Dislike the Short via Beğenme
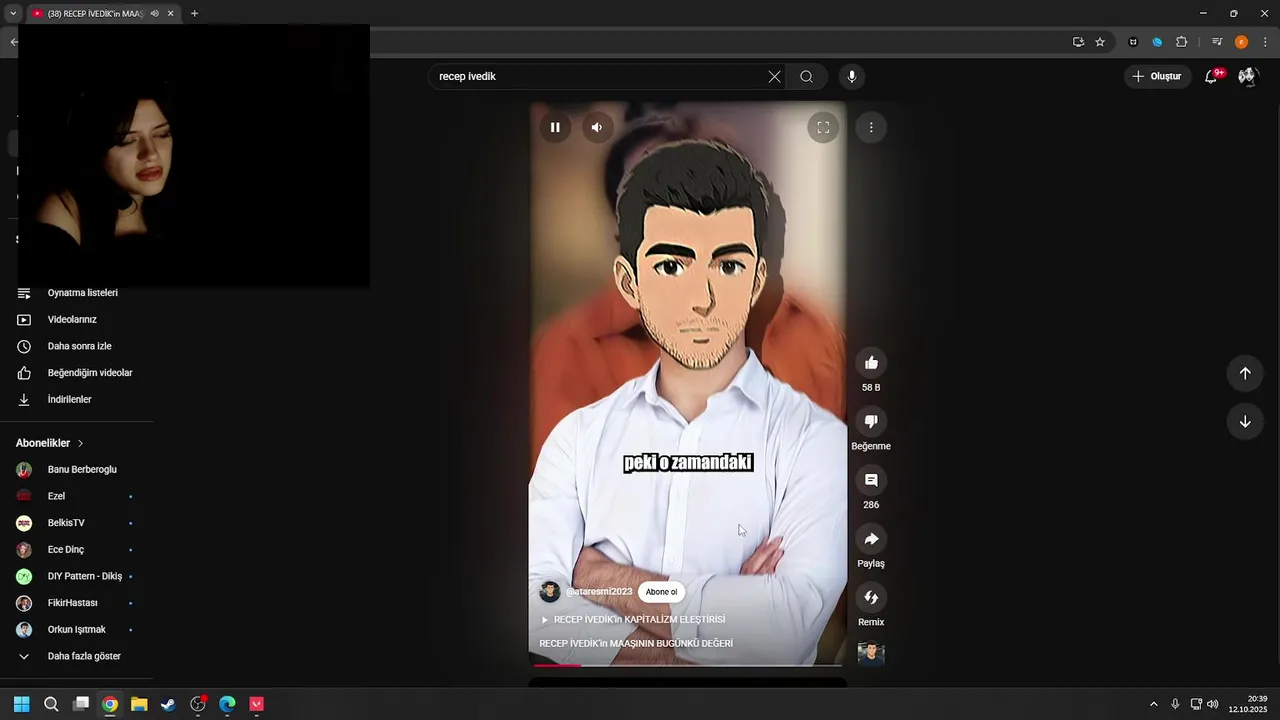The width and height of the screenshot is (1280, 720). click(871, 422)
